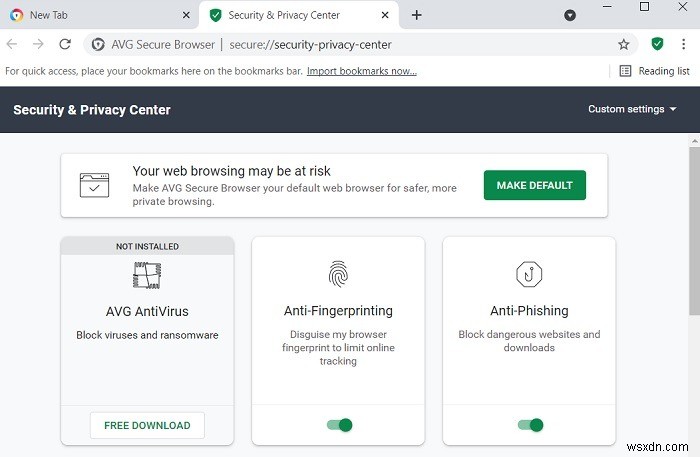This screenshot has width=700, height=457.
Task: Bookmark this page with the star icon
Action: (624, 44)
